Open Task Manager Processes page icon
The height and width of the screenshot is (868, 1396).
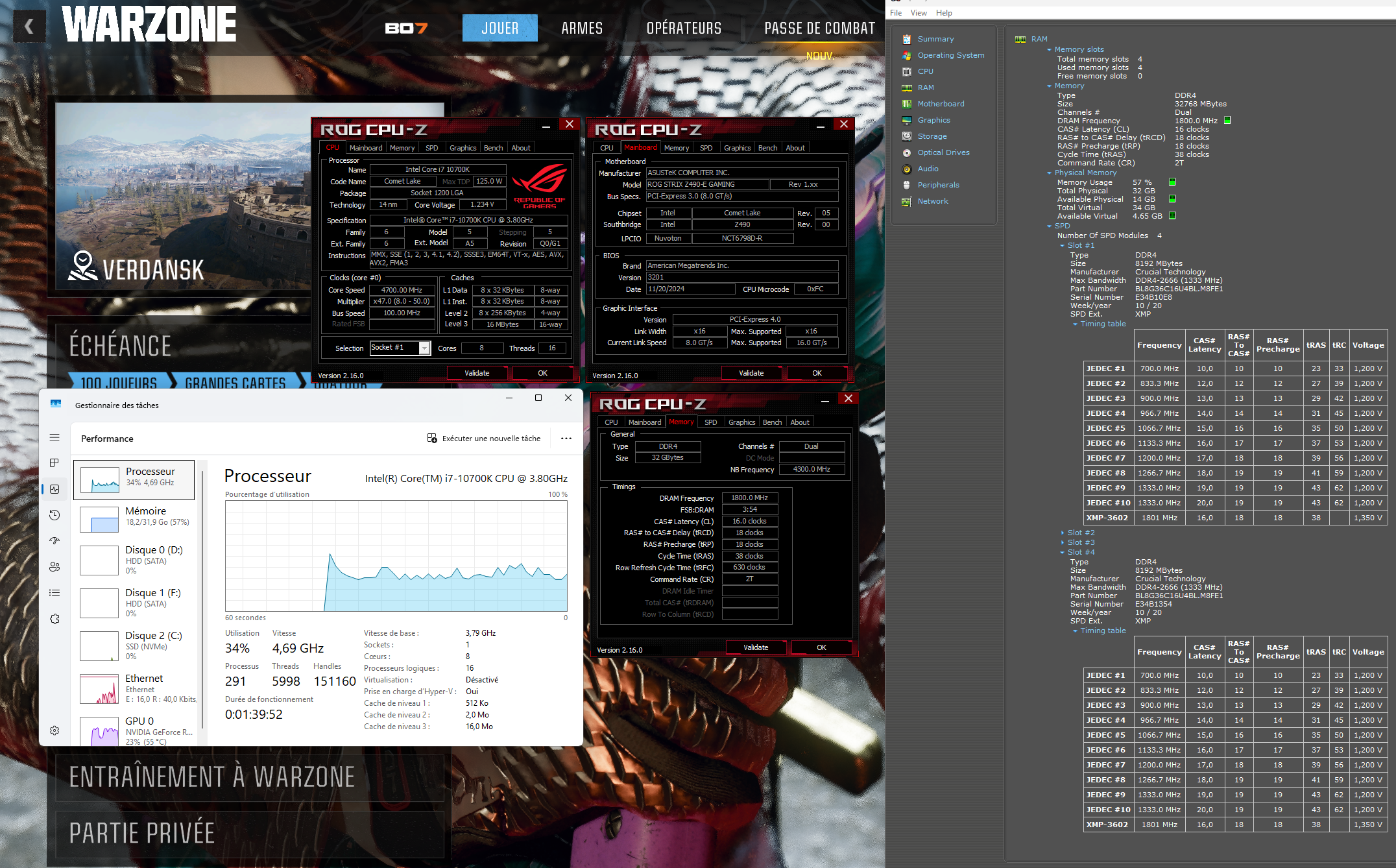click(x=54, y=463)
